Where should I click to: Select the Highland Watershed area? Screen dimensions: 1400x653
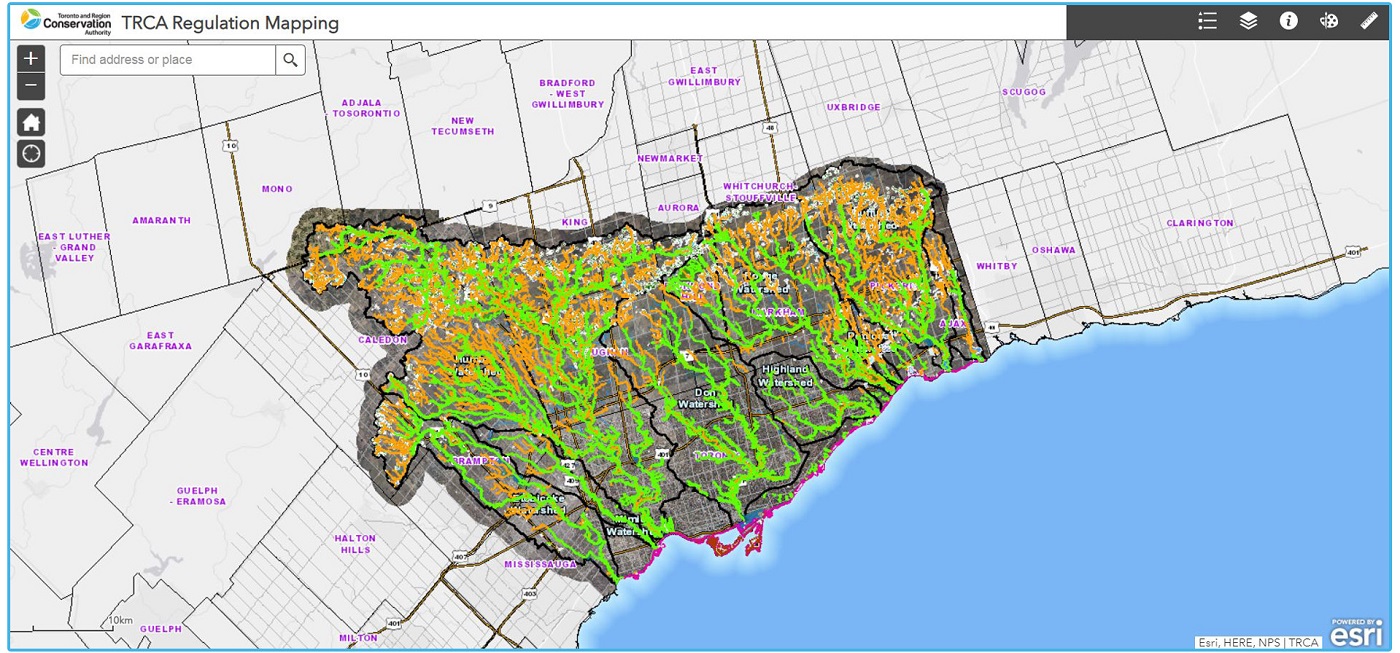(788, 375)
